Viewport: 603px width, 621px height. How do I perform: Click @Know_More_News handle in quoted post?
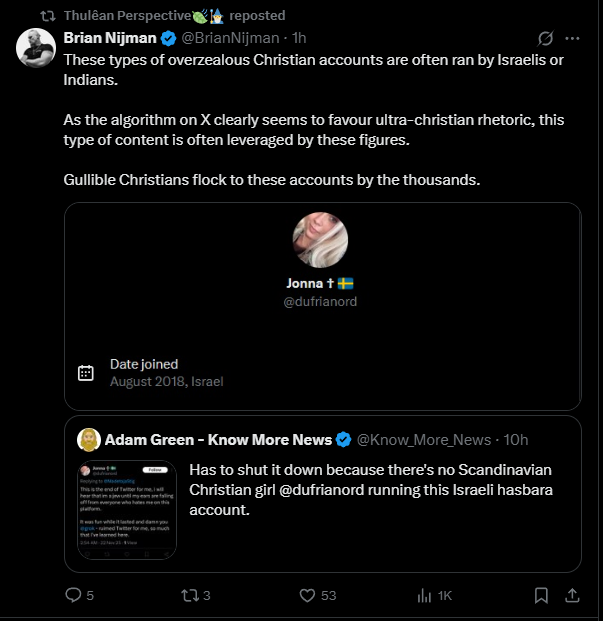click(424, 440)
